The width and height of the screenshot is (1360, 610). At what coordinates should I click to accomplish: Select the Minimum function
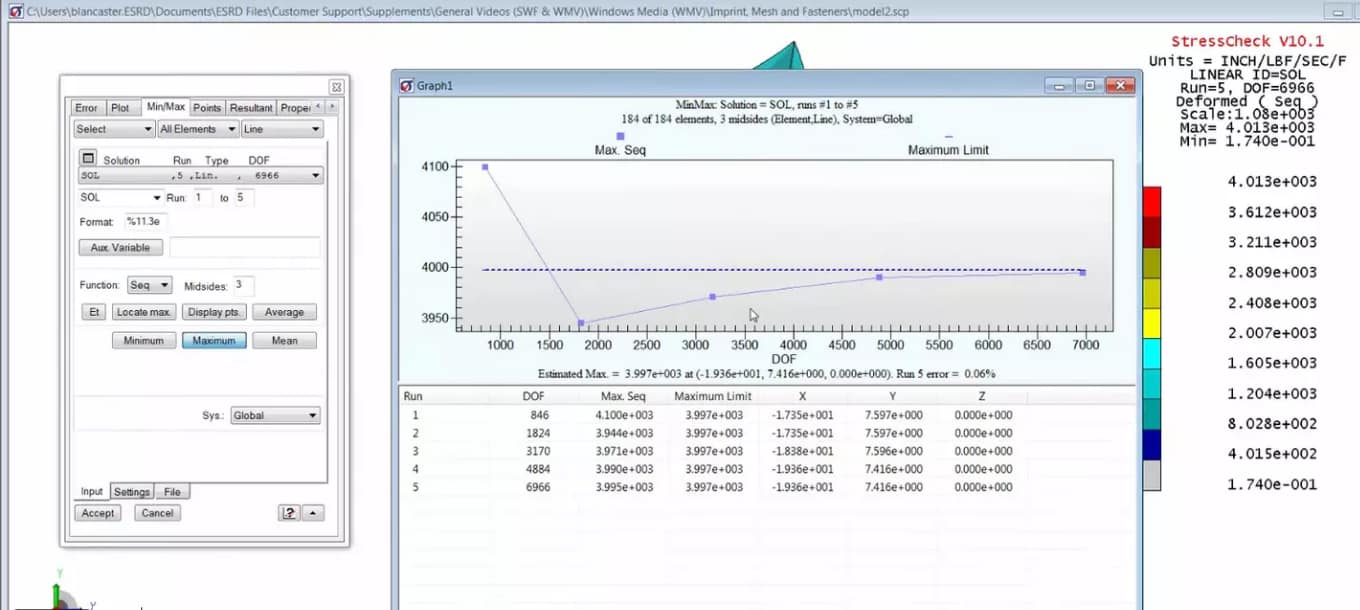(x=144, y=340)
